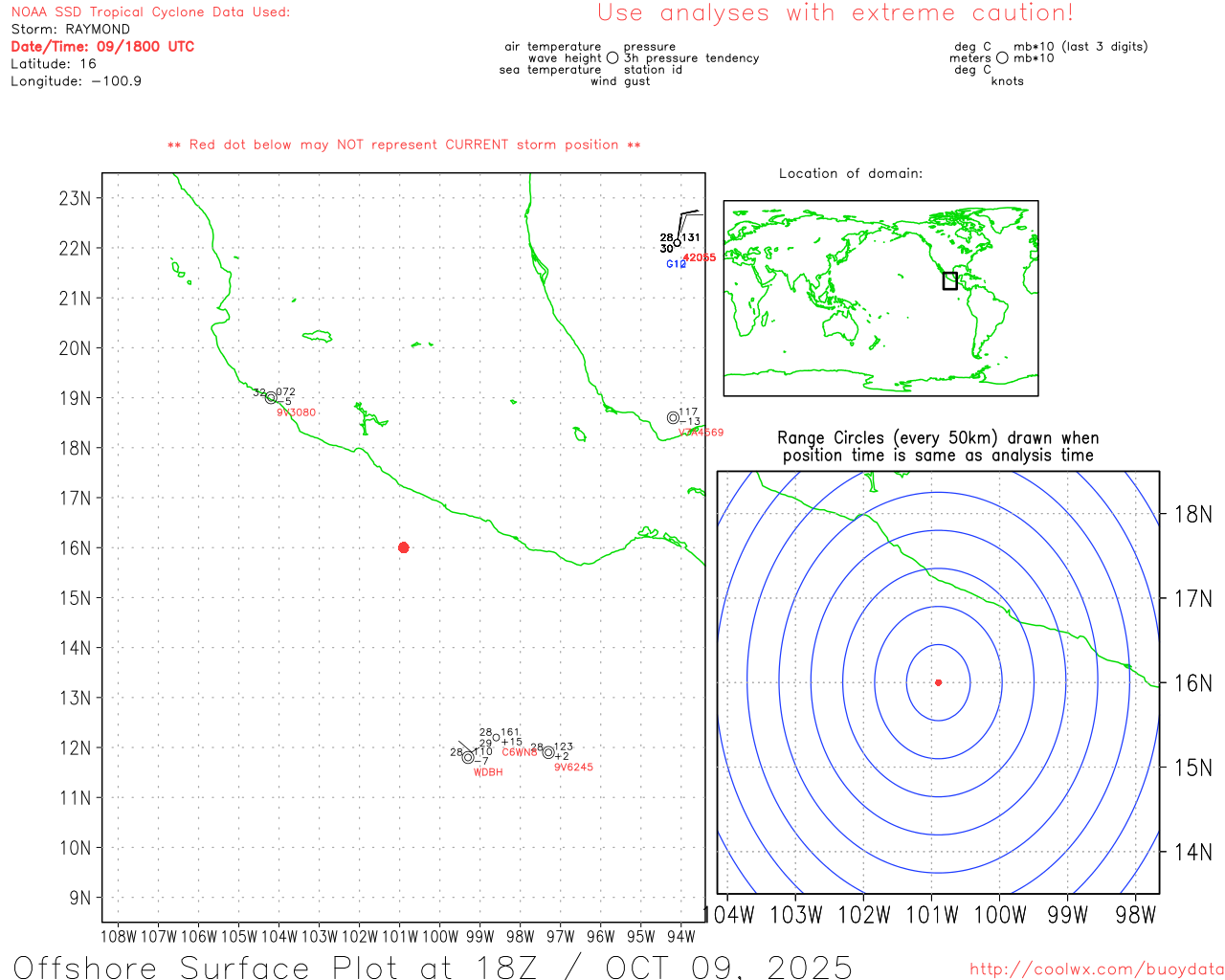
Task: Click the red 9V6245 station ID
Action: pos(573,768)
